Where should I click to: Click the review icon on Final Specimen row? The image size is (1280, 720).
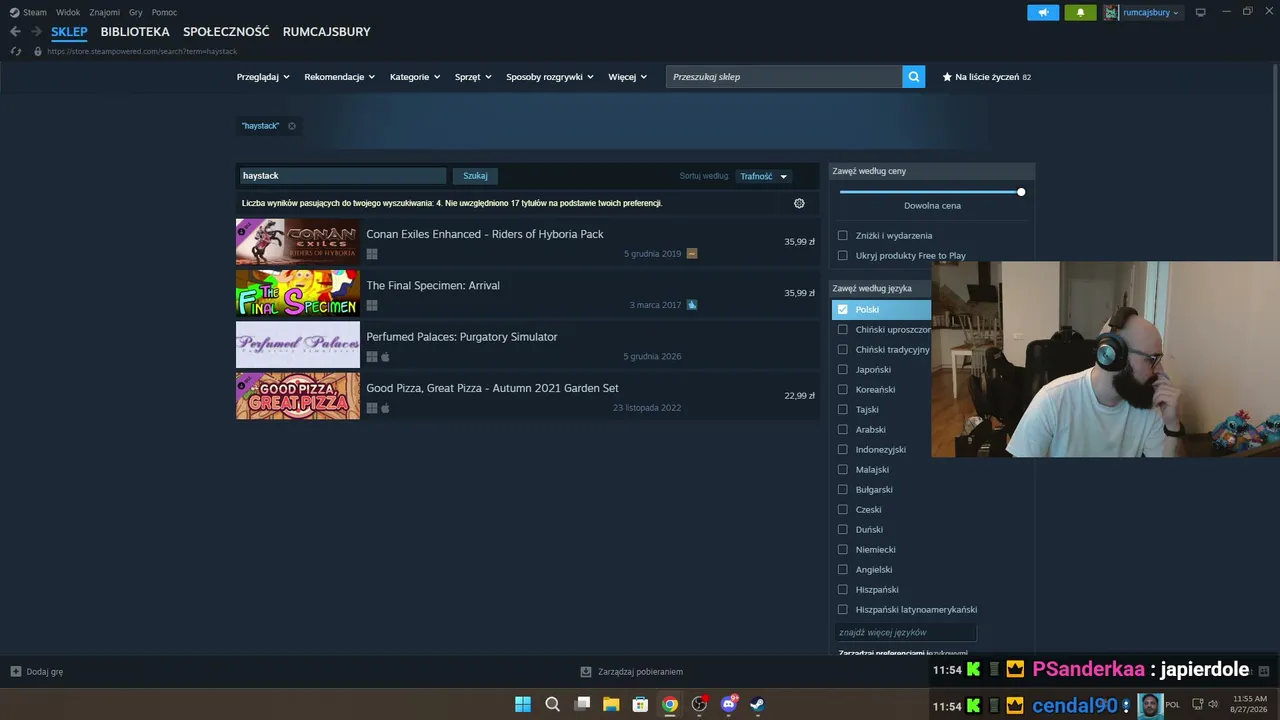(x=692, y=305)
